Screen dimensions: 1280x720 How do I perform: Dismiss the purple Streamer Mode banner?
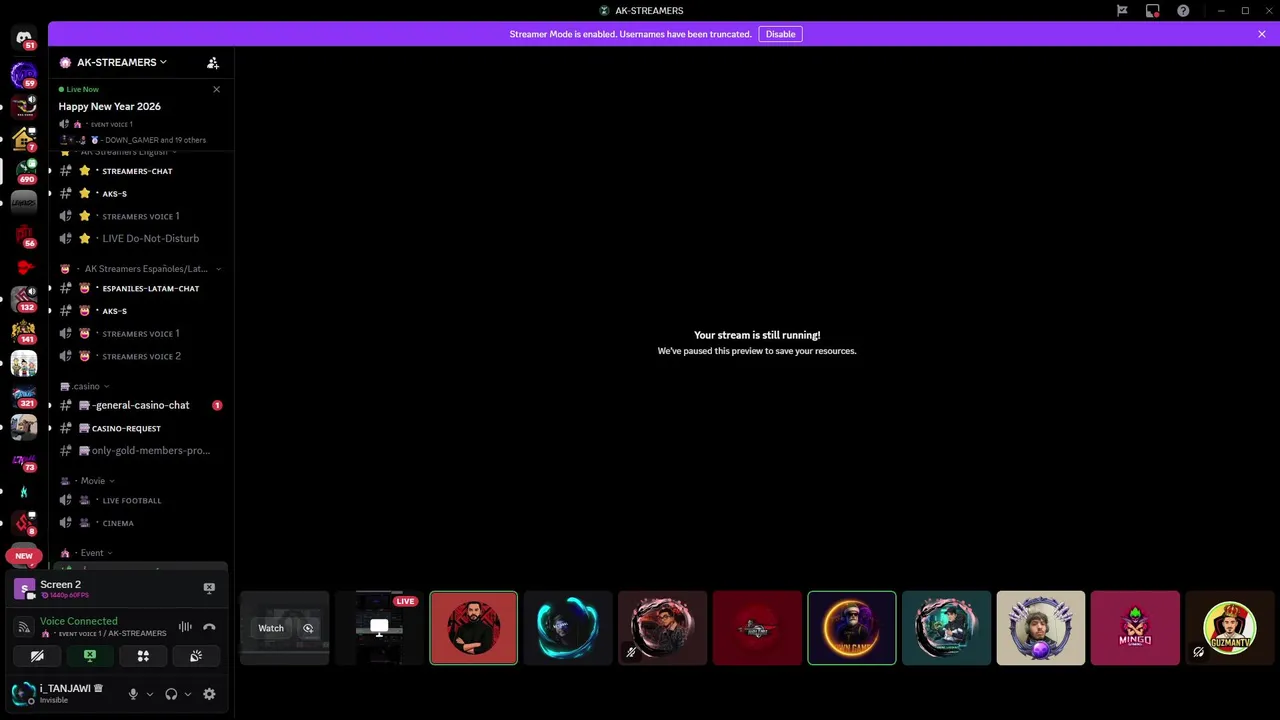[1262, 34]
